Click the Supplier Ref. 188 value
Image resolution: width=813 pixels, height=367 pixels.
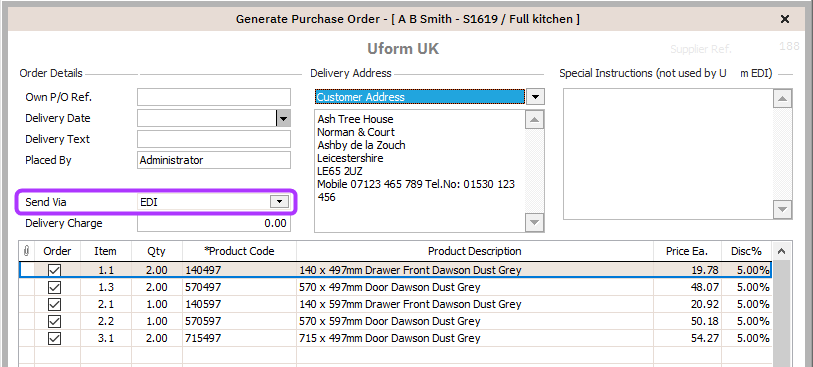coord(789,46)
